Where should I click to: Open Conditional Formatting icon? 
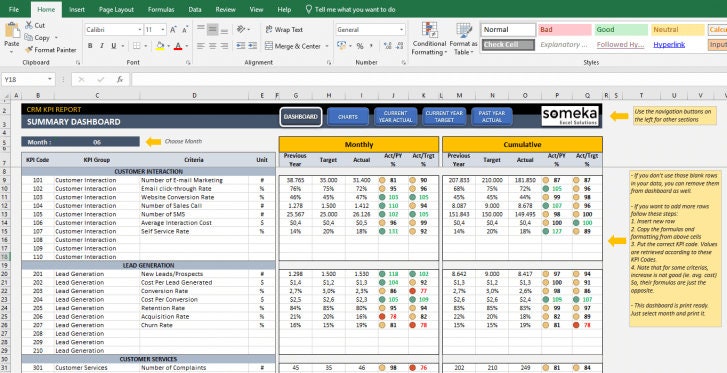430,29
